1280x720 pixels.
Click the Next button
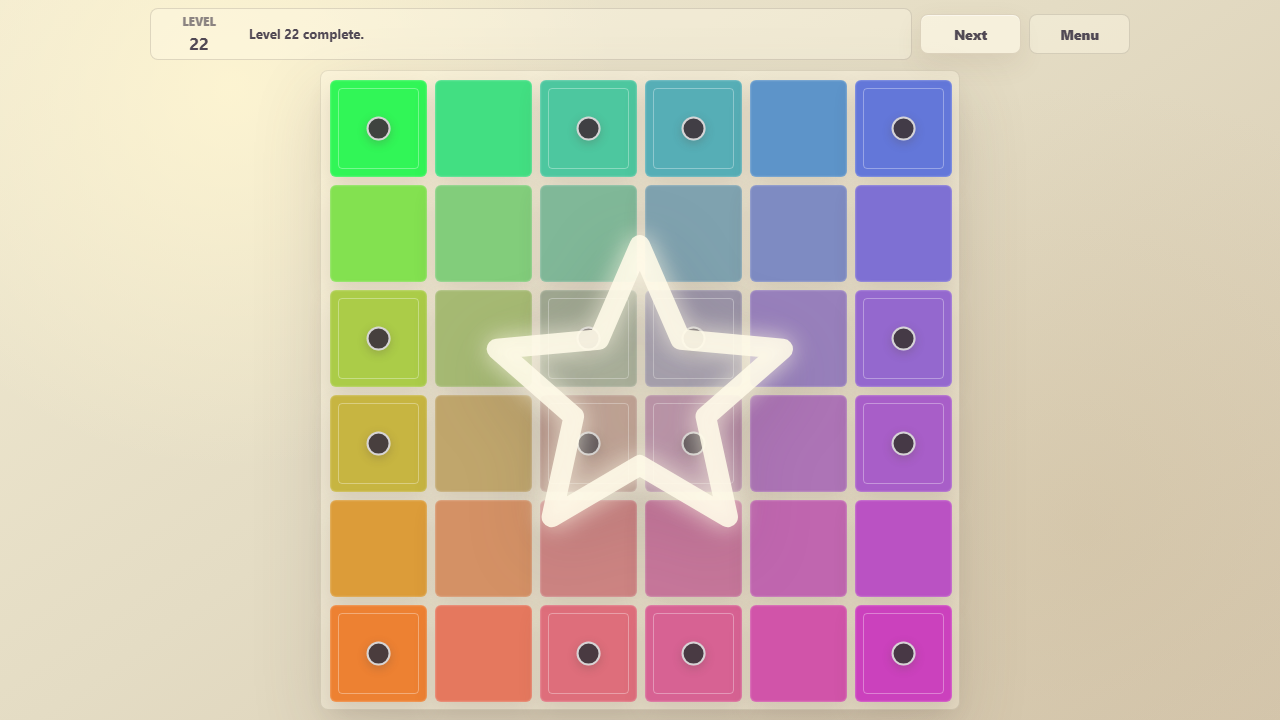point(970,34)
